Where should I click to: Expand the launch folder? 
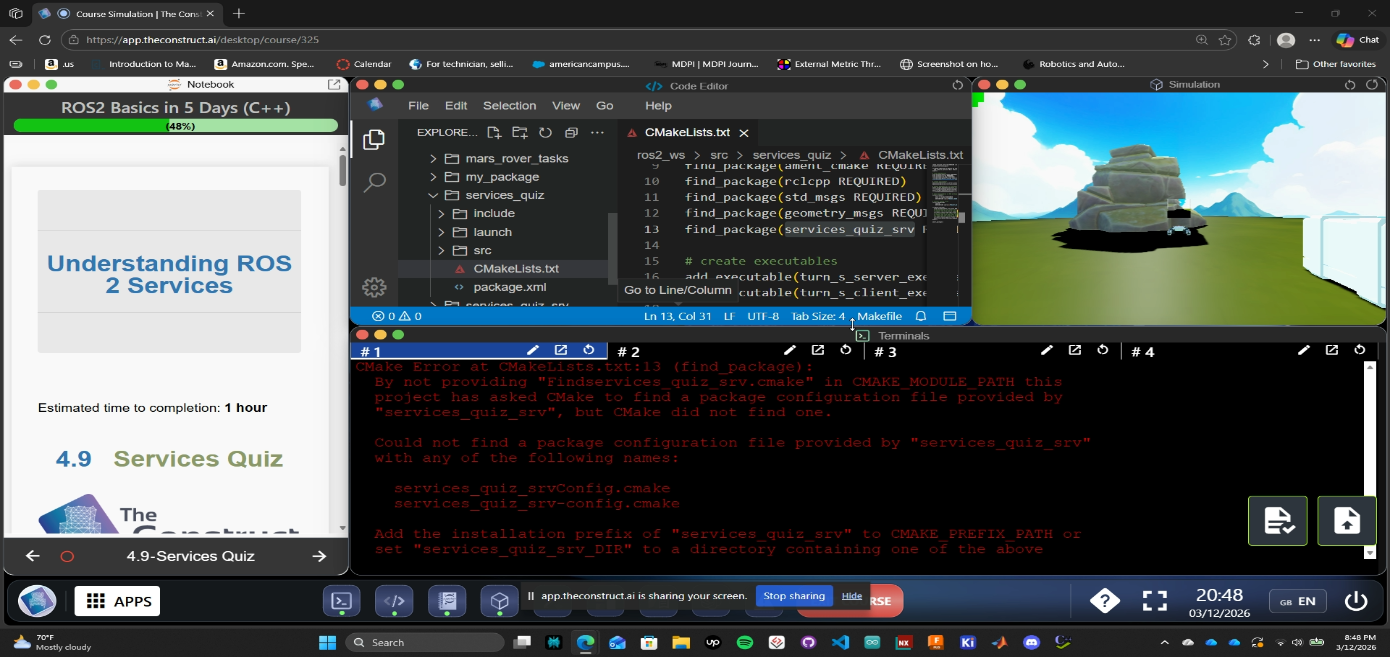point(492,232)
